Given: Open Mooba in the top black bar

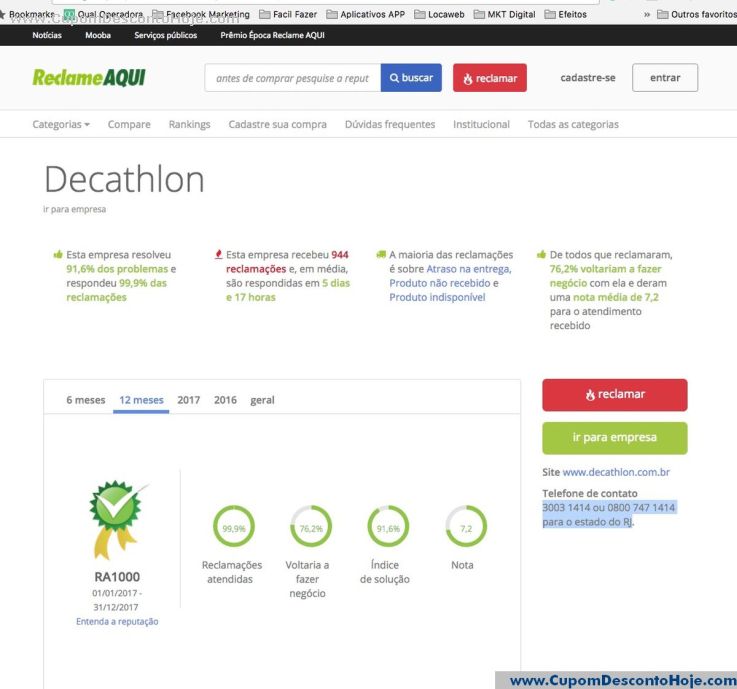Looking at the screenshot, I should tap(98, 35).
